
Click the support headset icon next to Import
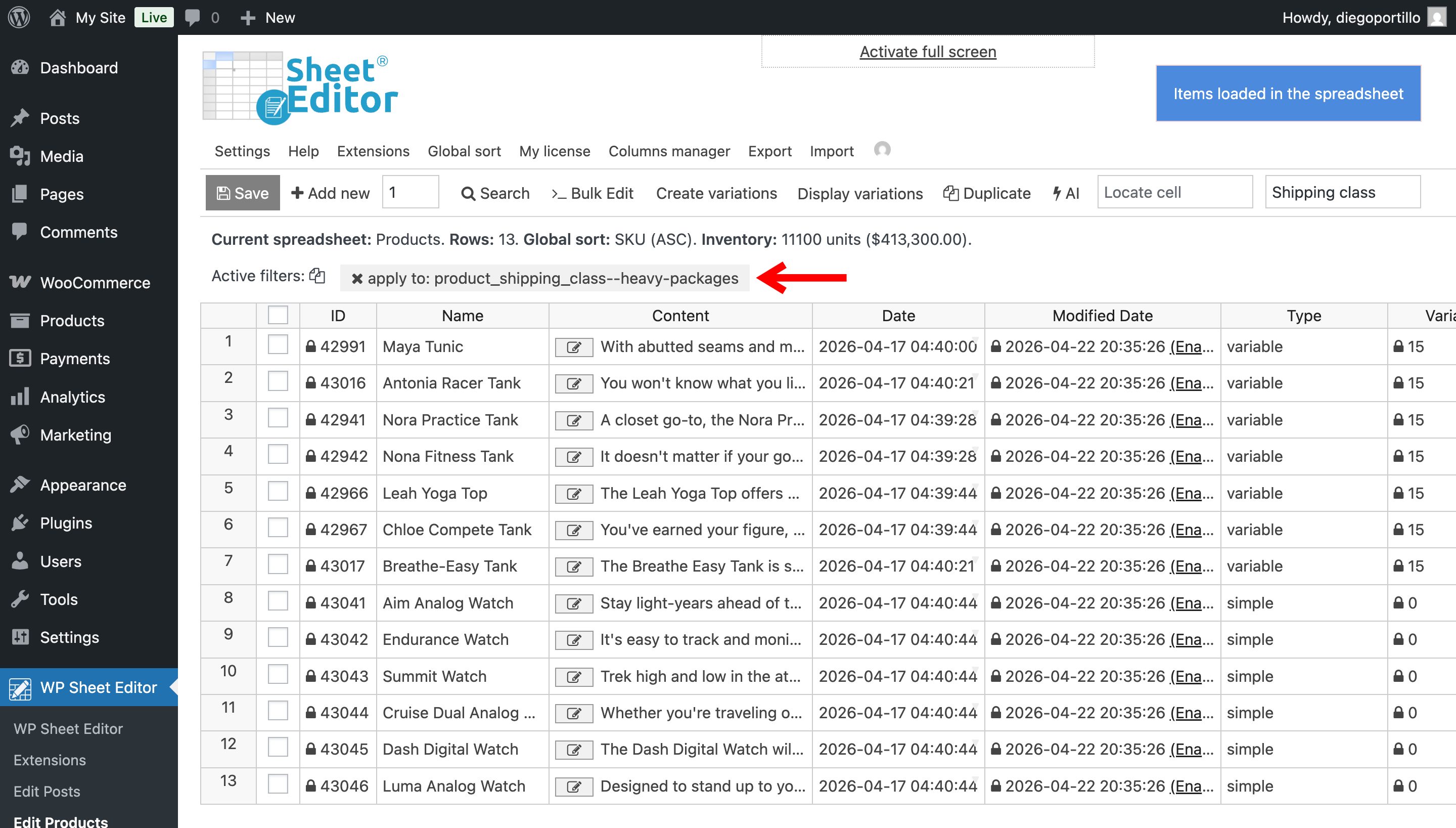click(882, 150)
